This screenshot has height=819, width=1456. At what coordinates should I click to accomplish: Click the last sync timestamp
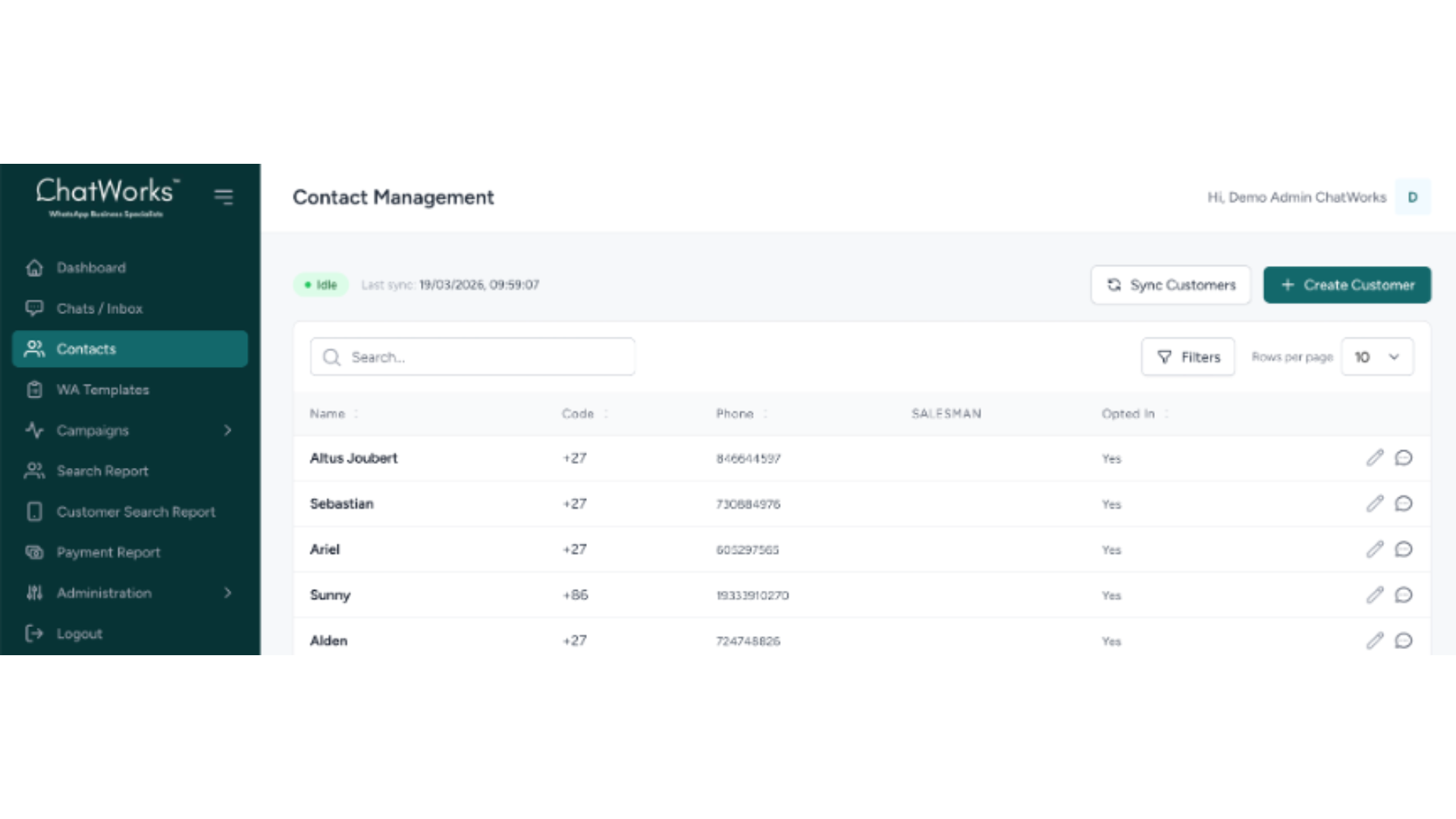coord(479,285)
